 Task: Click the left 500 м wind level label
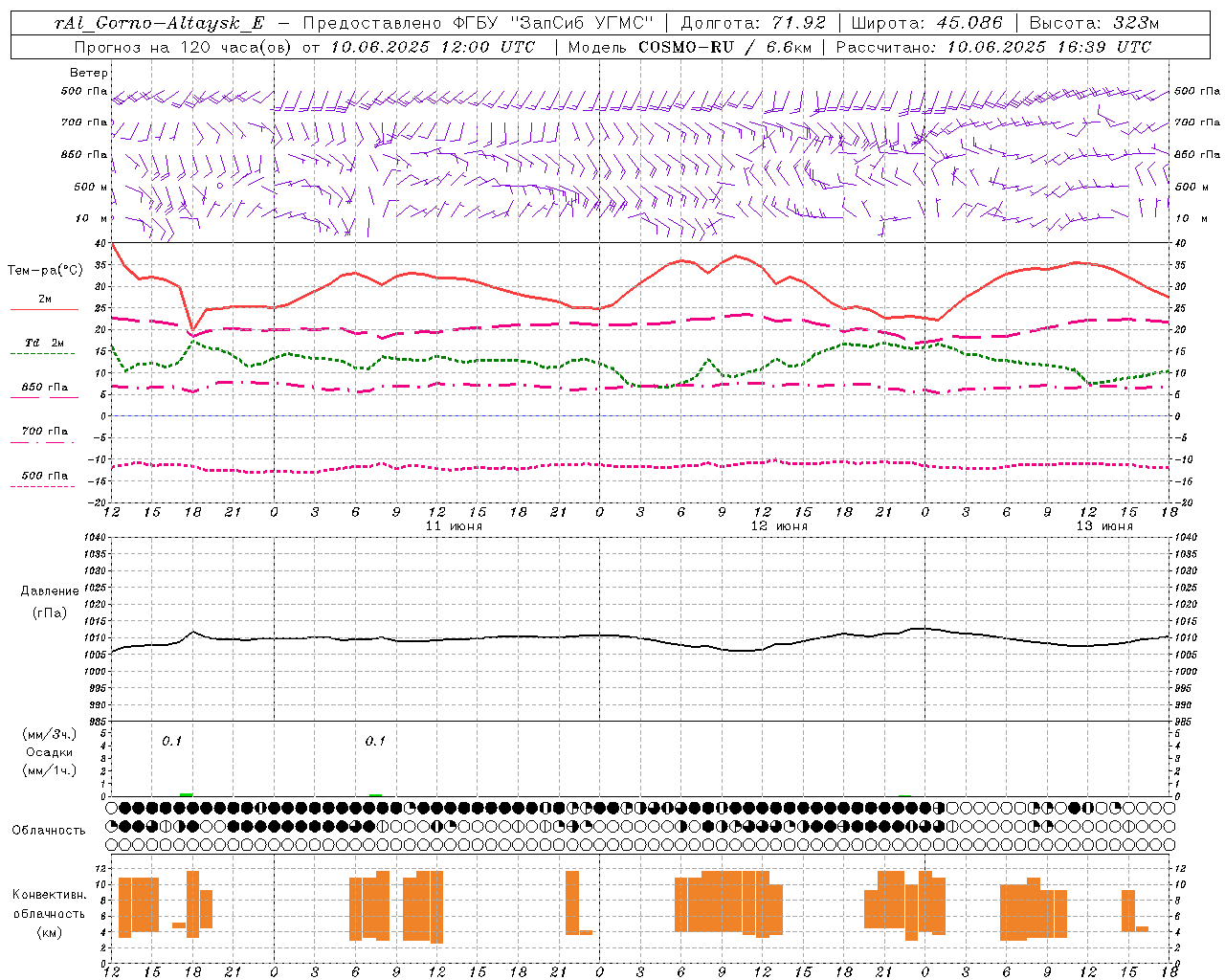[x=91, y=187]
